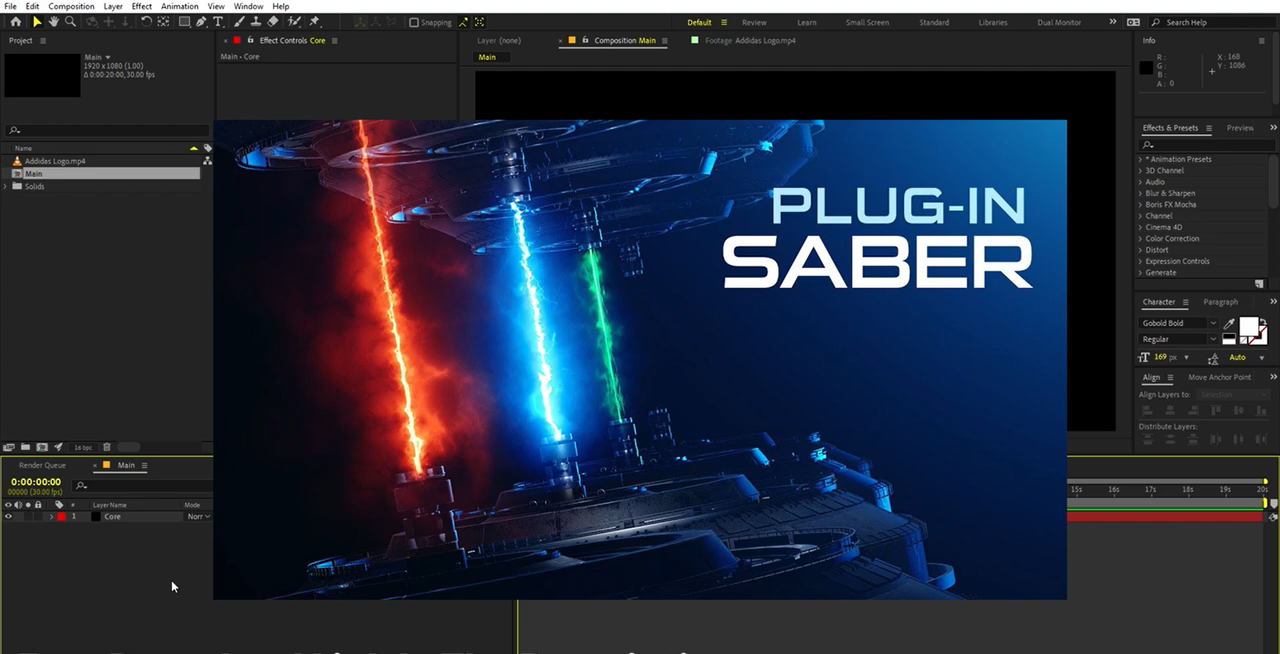Create a new composition from Project panel
The width and height of the screenshot is (1280, 654).
[42, 447]
